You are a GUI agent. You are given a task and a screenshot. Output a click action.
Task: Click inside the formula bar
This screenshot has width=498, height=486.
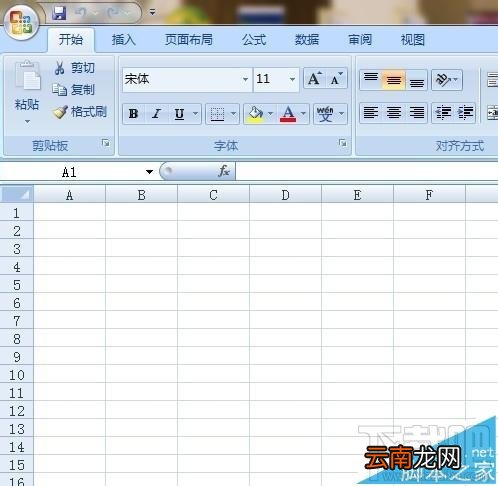pos(367,171)
